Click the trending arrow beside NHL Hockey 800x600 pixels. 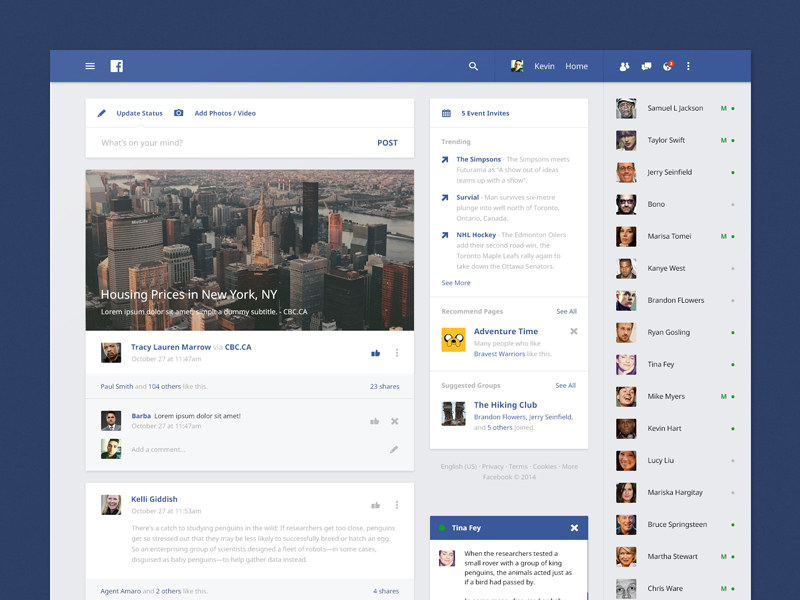click(443, 235)
